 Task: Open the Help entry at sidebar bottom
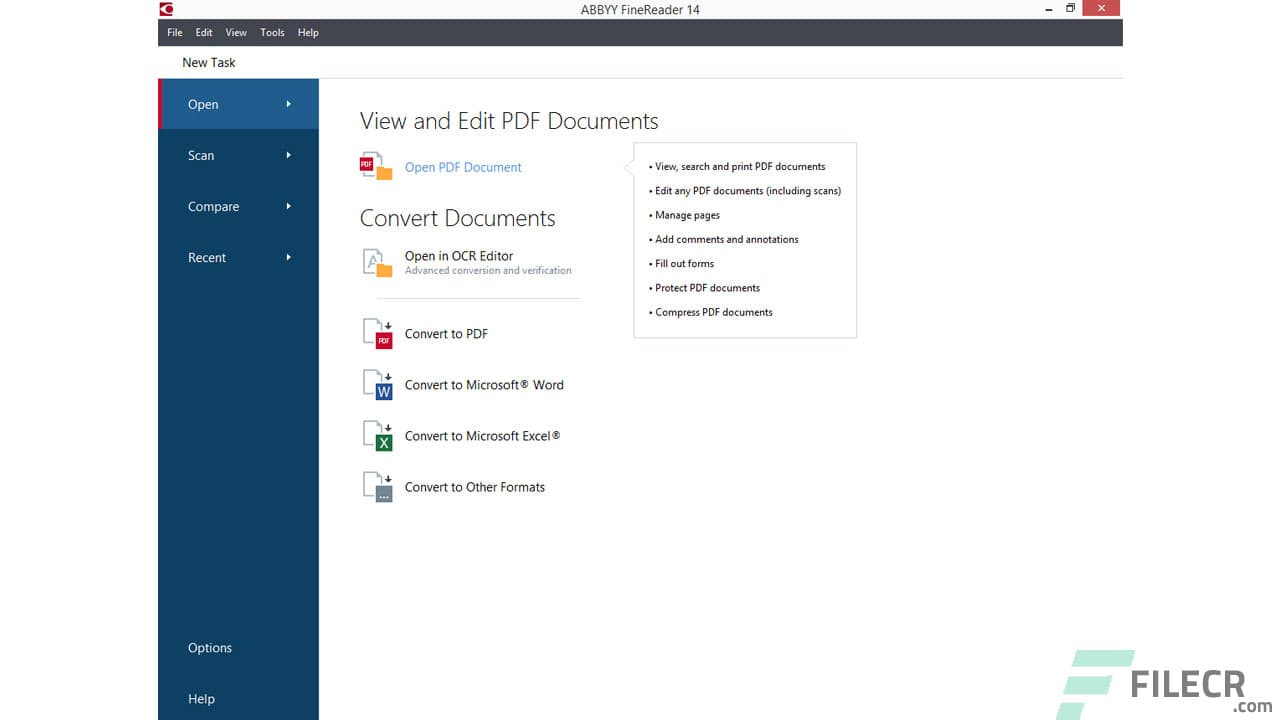(201, 698)
